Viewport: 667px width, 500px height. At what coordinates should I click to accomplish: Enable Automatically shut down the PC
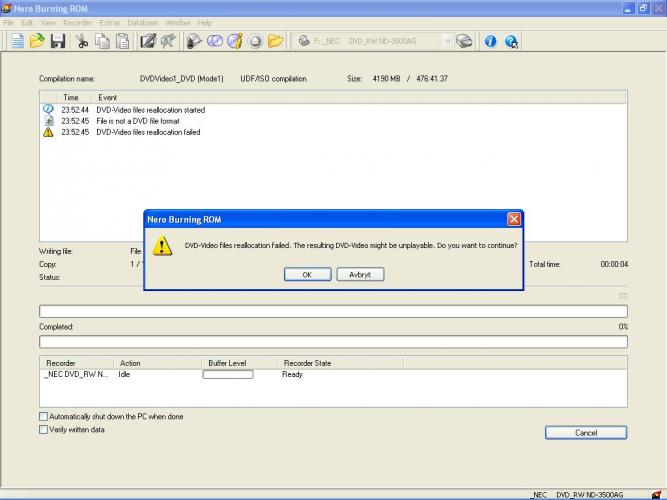pos(43,416)
